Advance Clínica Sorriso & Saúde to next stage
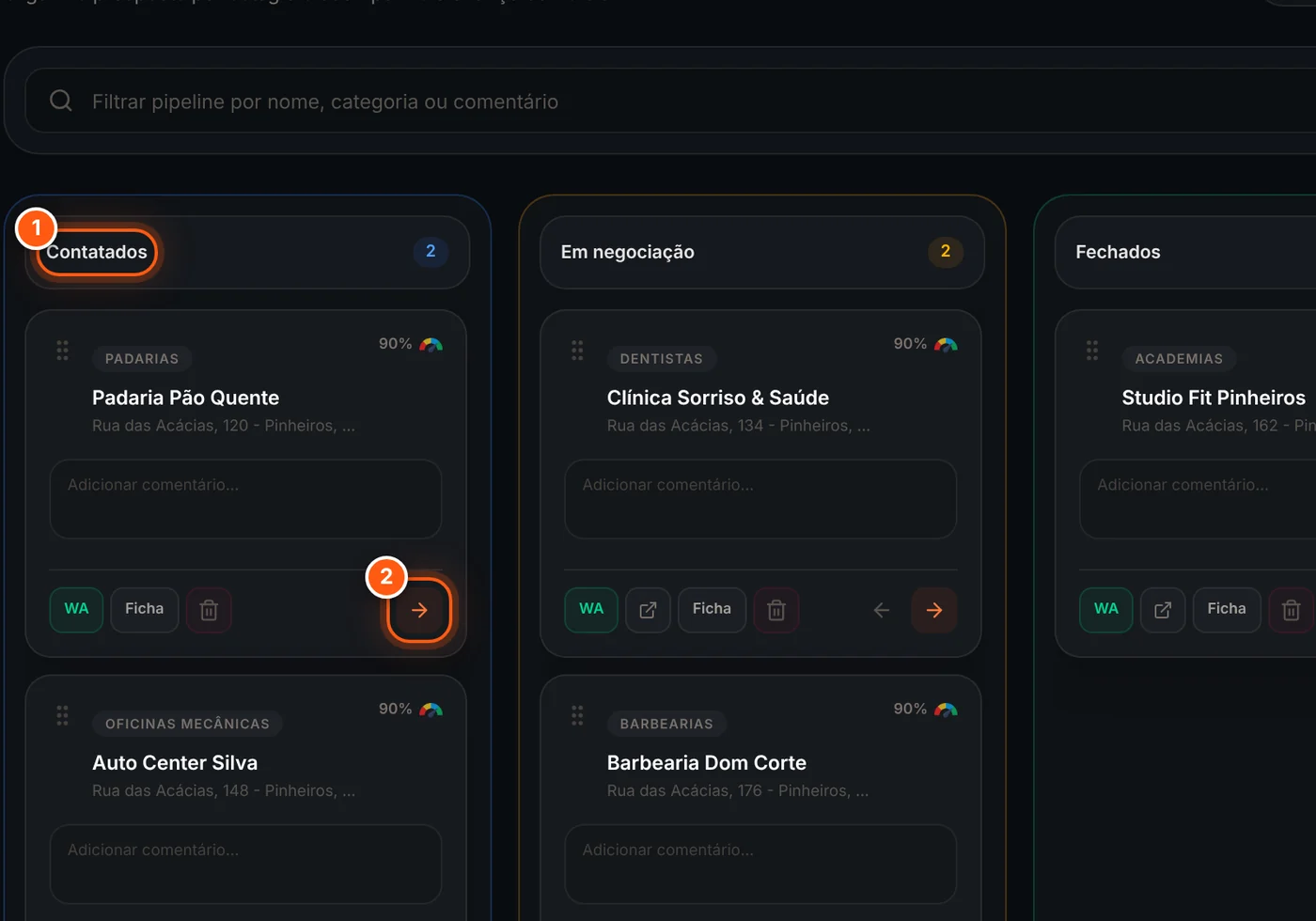 pos(934,610)
